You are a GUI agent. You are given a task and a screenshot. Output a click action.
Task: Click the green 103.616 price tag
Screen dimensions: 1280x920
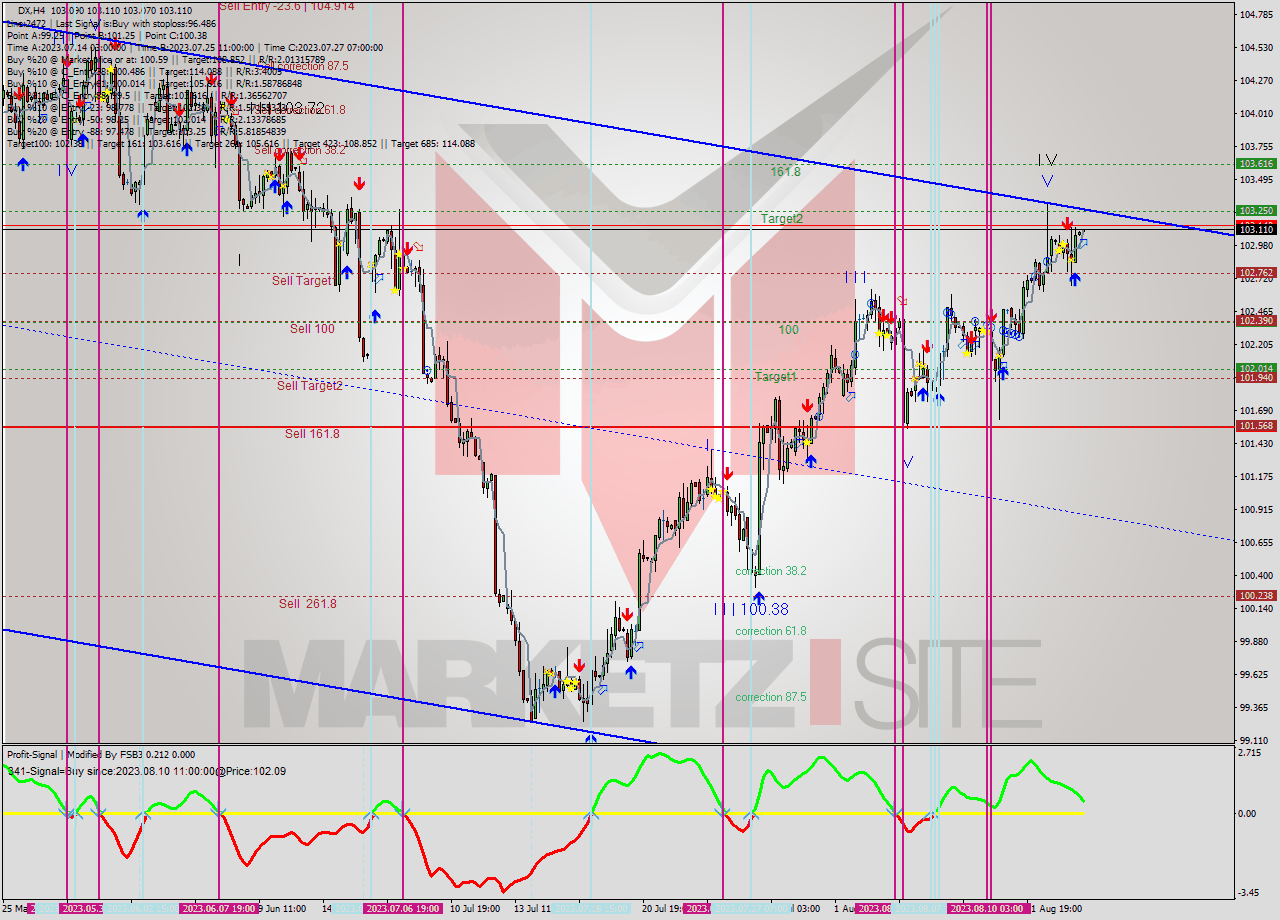point(1256,163)
